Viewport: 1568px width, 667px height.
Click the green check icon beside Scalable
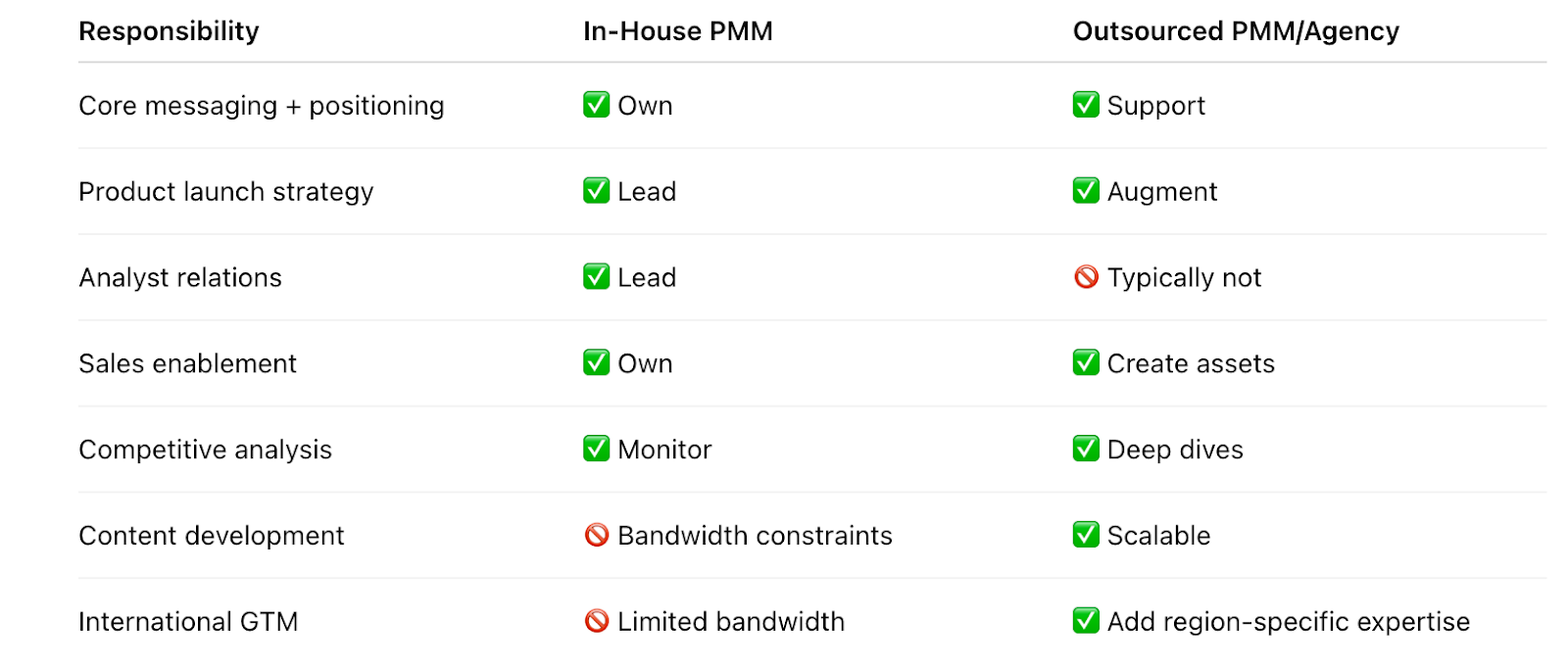[1086, 535]
